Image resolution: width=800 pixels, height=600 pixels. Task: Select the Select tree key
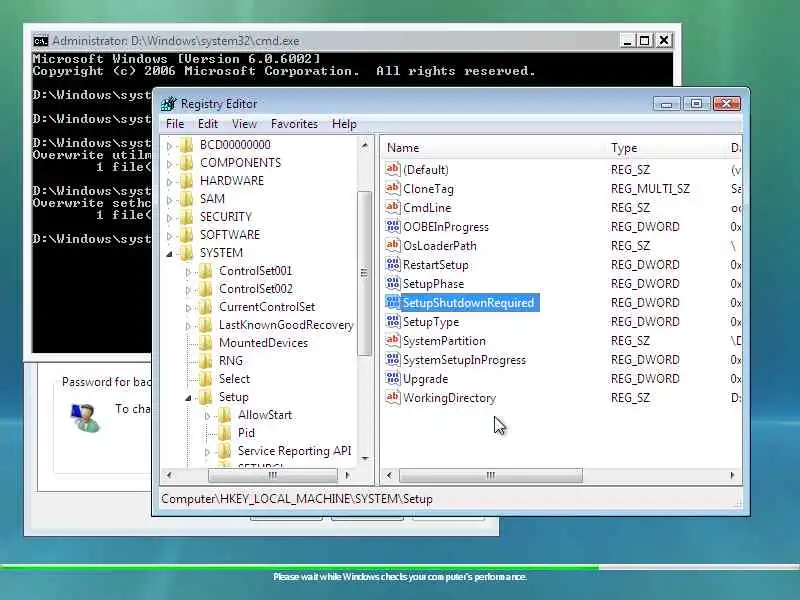point(234,379)
